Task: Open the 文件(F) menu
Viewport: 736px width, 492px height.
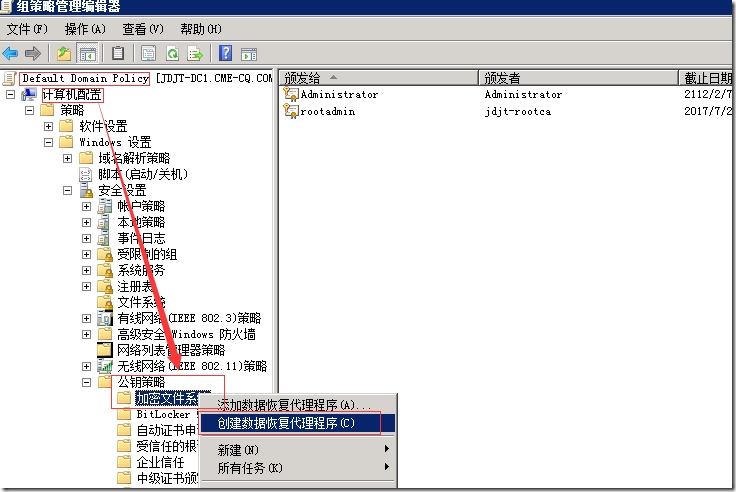Action: pos(27,29)
